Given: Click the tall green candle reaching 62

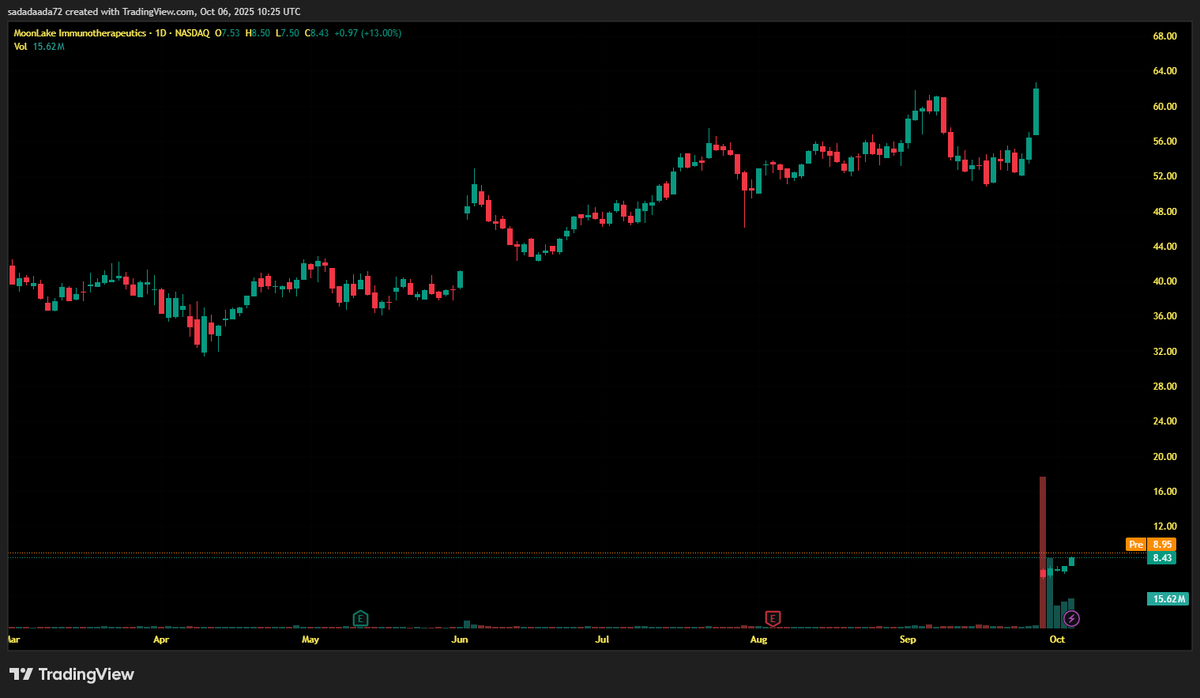Looking at the screenshot, I should [1036, 110].
